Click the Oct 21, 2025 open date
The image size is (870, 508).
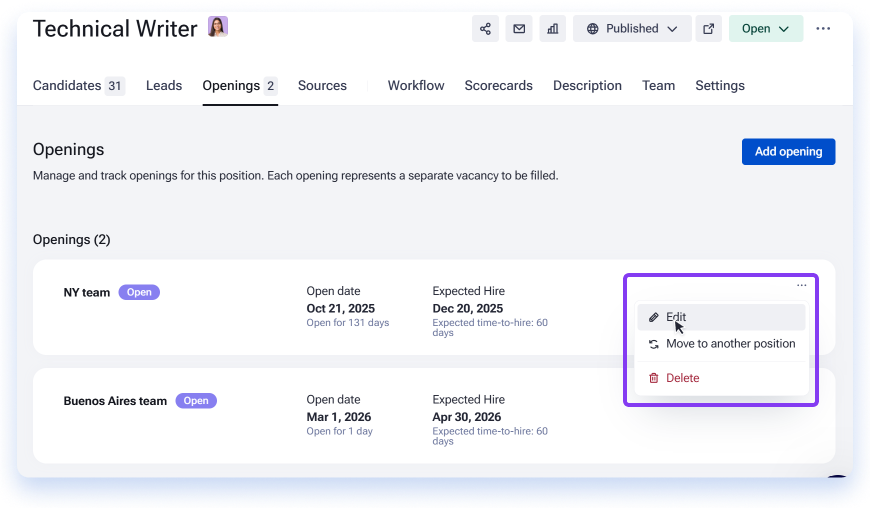click(x=341, y=308)
